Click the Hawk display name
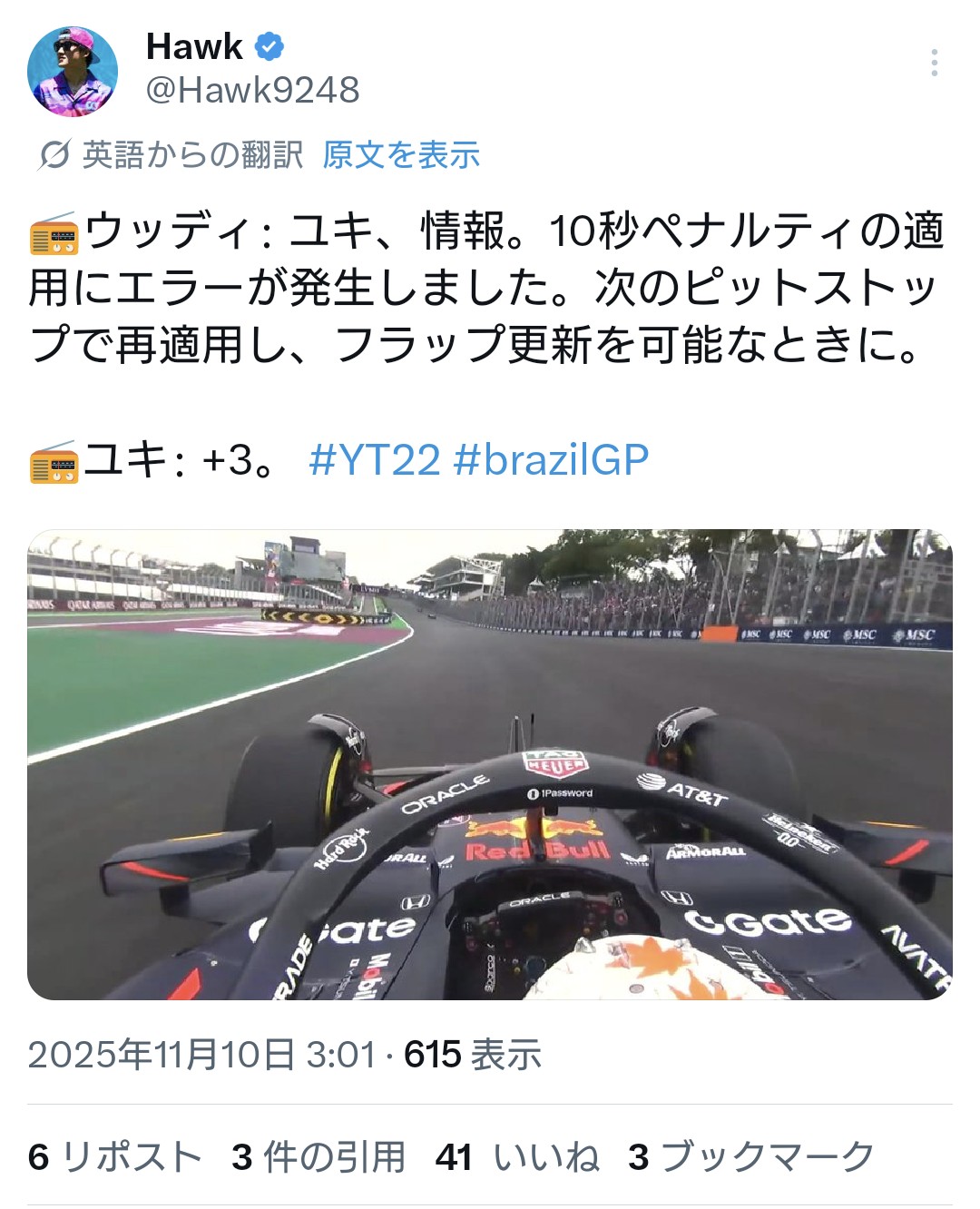 click(194, 45)
